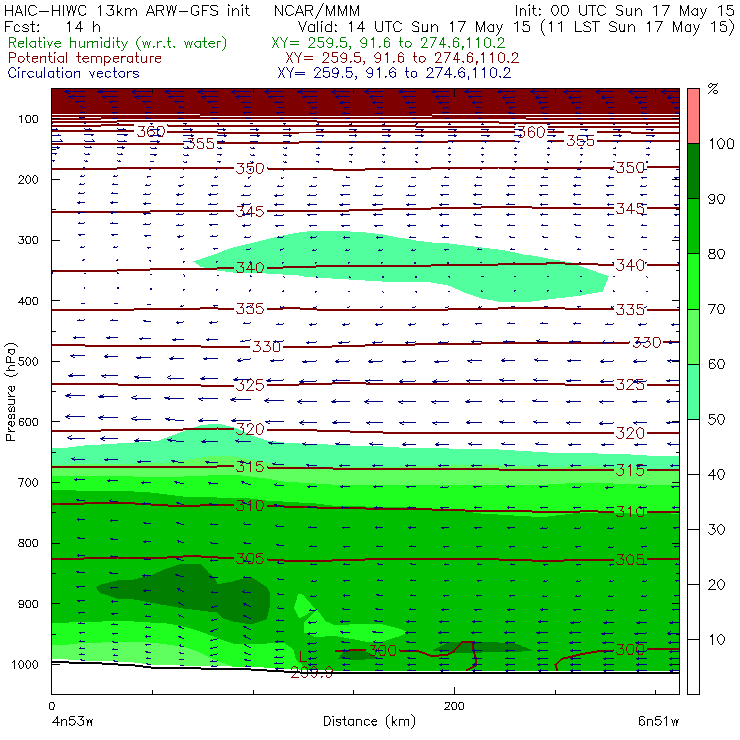Click the "20" colorbar label

[716, 585]
